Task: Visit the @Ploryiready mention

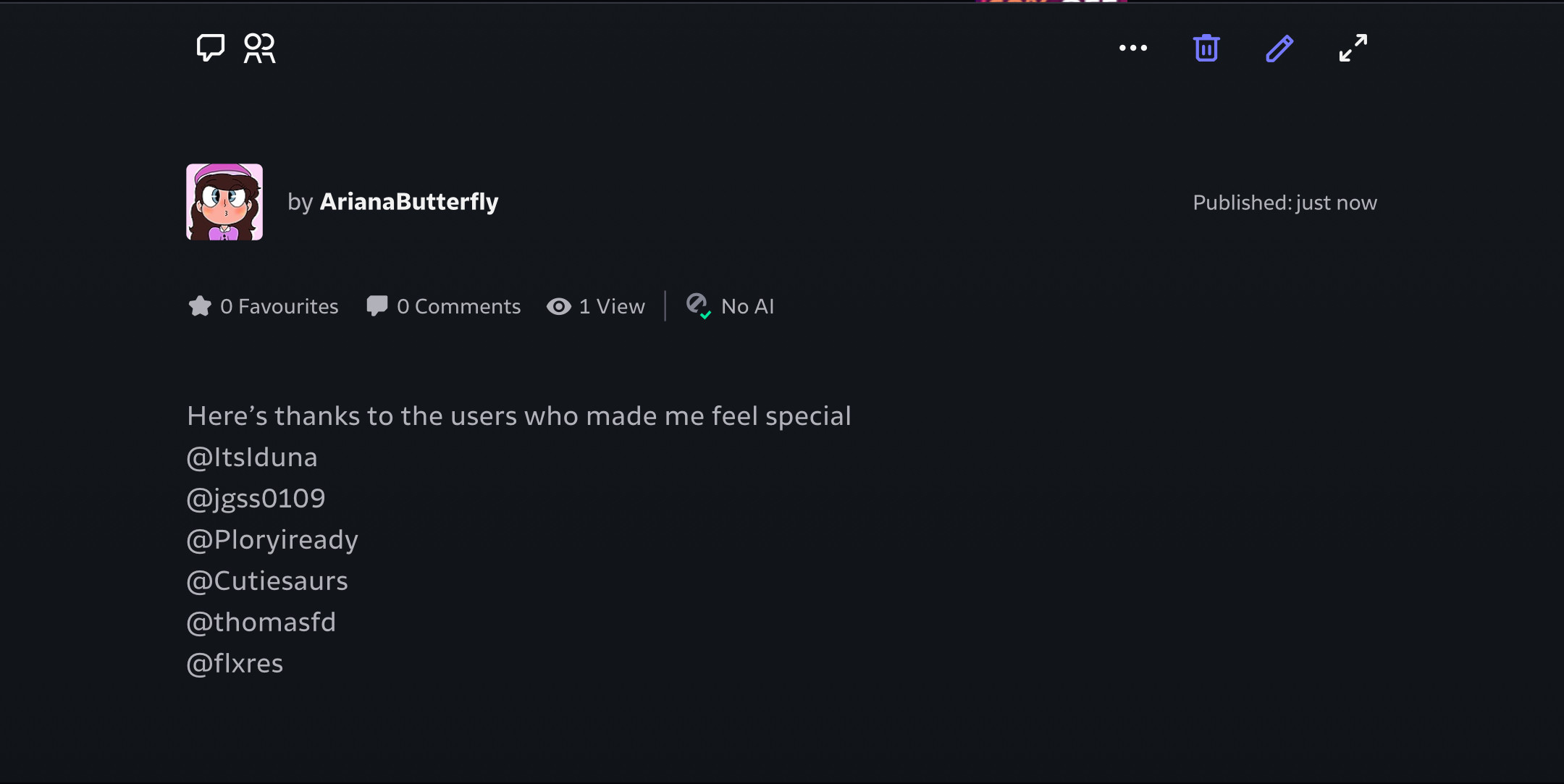Action: (272, 539)
